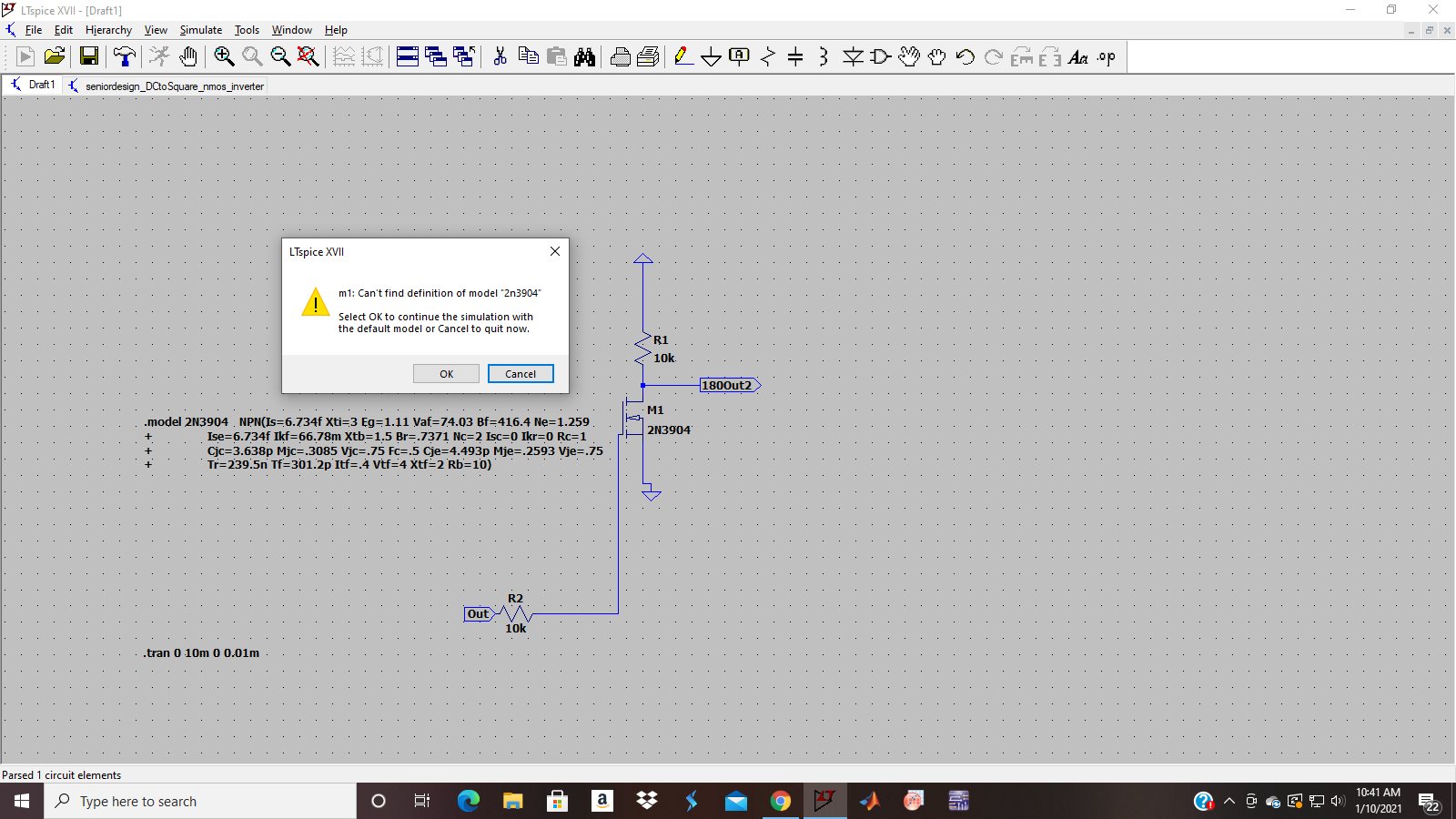Switch to the Draft1 tab
1456x819 pixels.
click(x=32, y=85)
